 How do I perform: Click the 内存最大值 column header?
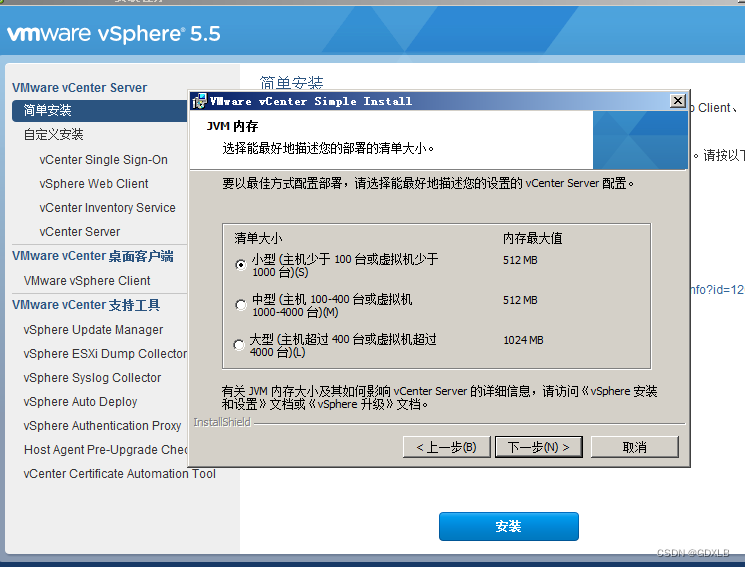coord(532,238)
